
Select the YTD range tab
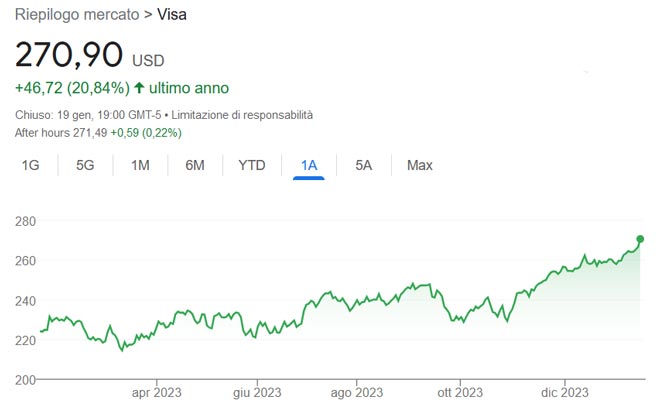pyautogui.click(x=252, y=165)
